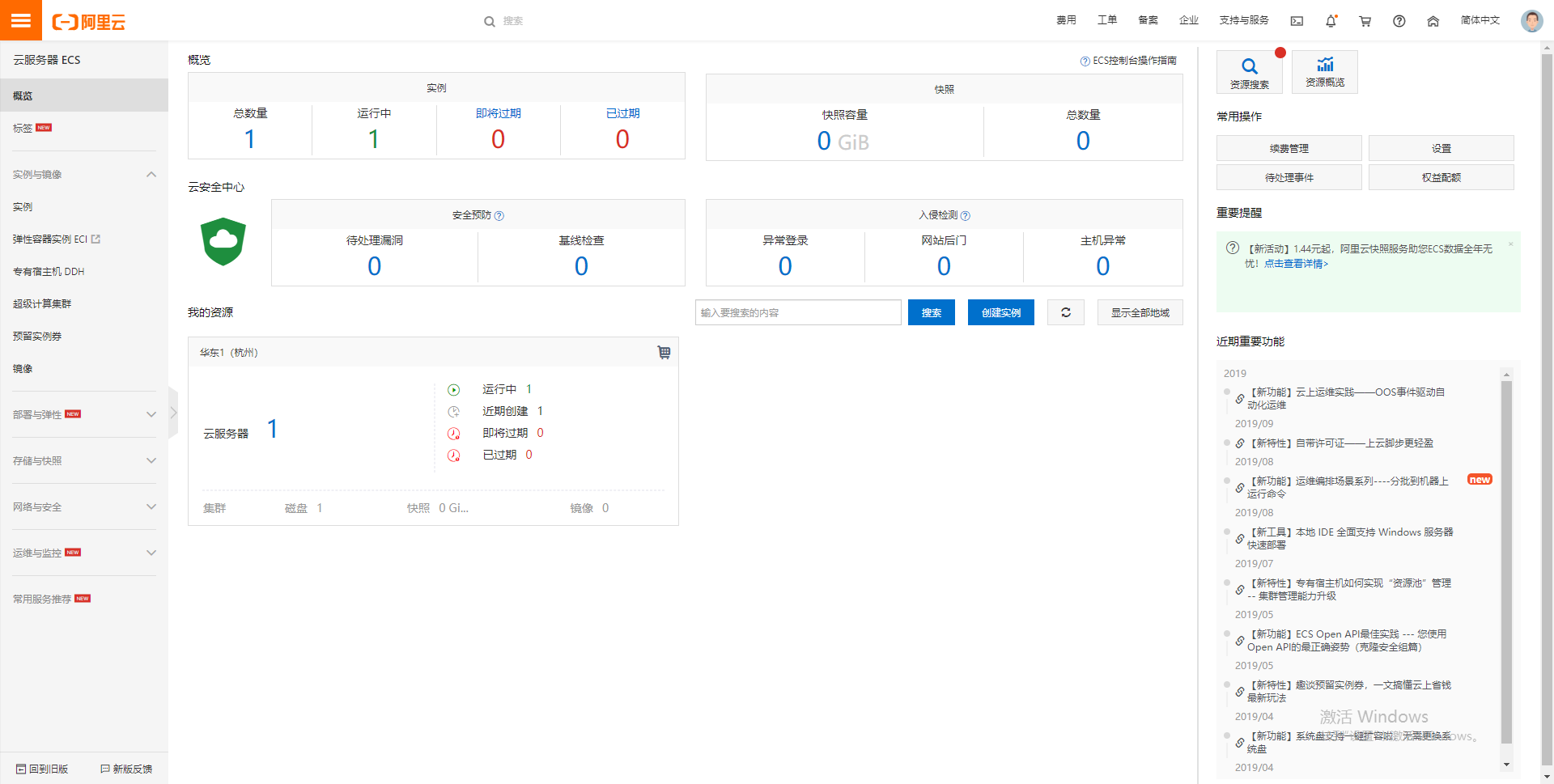Image resolution: width=1554 pixels, height=784 pixels.
Task: Open the hamburger navigation menu
Action: point(21,20)
